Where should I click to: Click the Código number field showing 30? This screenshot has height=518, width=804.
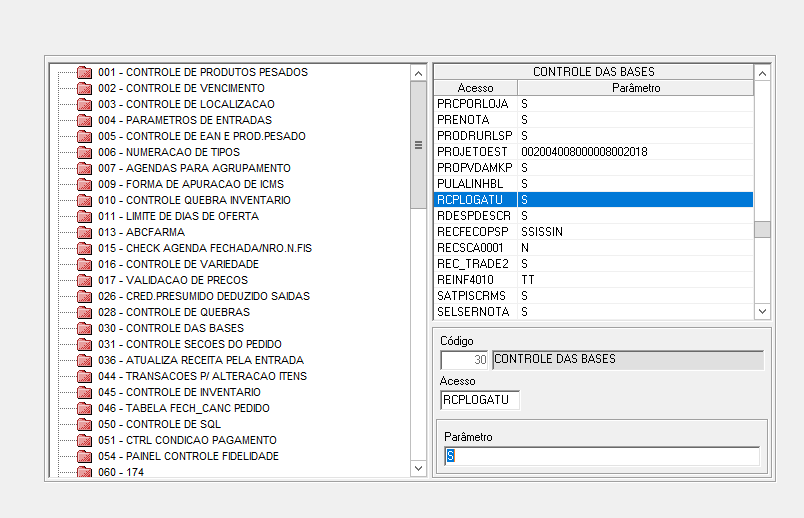click(464, 360)
